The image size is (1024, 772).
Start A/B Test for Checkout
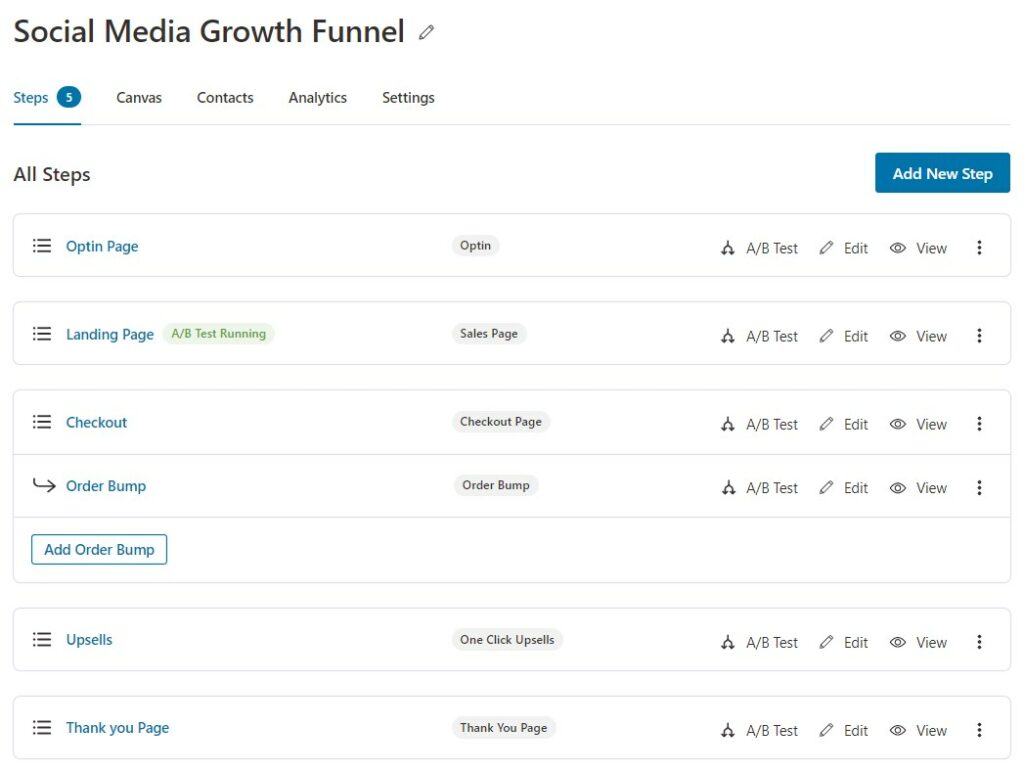pyautogui.click(x=760, y=425)
